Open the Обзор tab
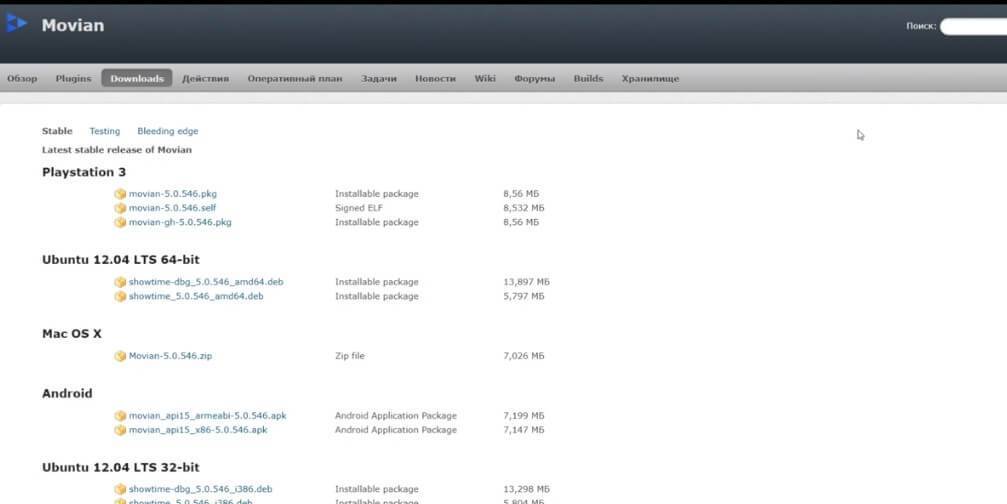1007x504 pixels. [22, 78]
